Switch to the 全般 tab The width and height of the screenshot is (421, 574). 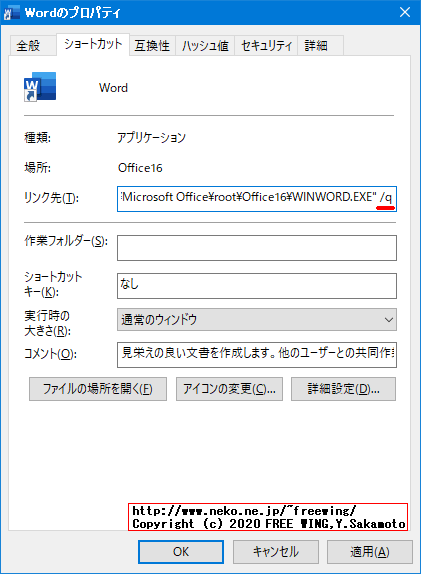(33, 46)
